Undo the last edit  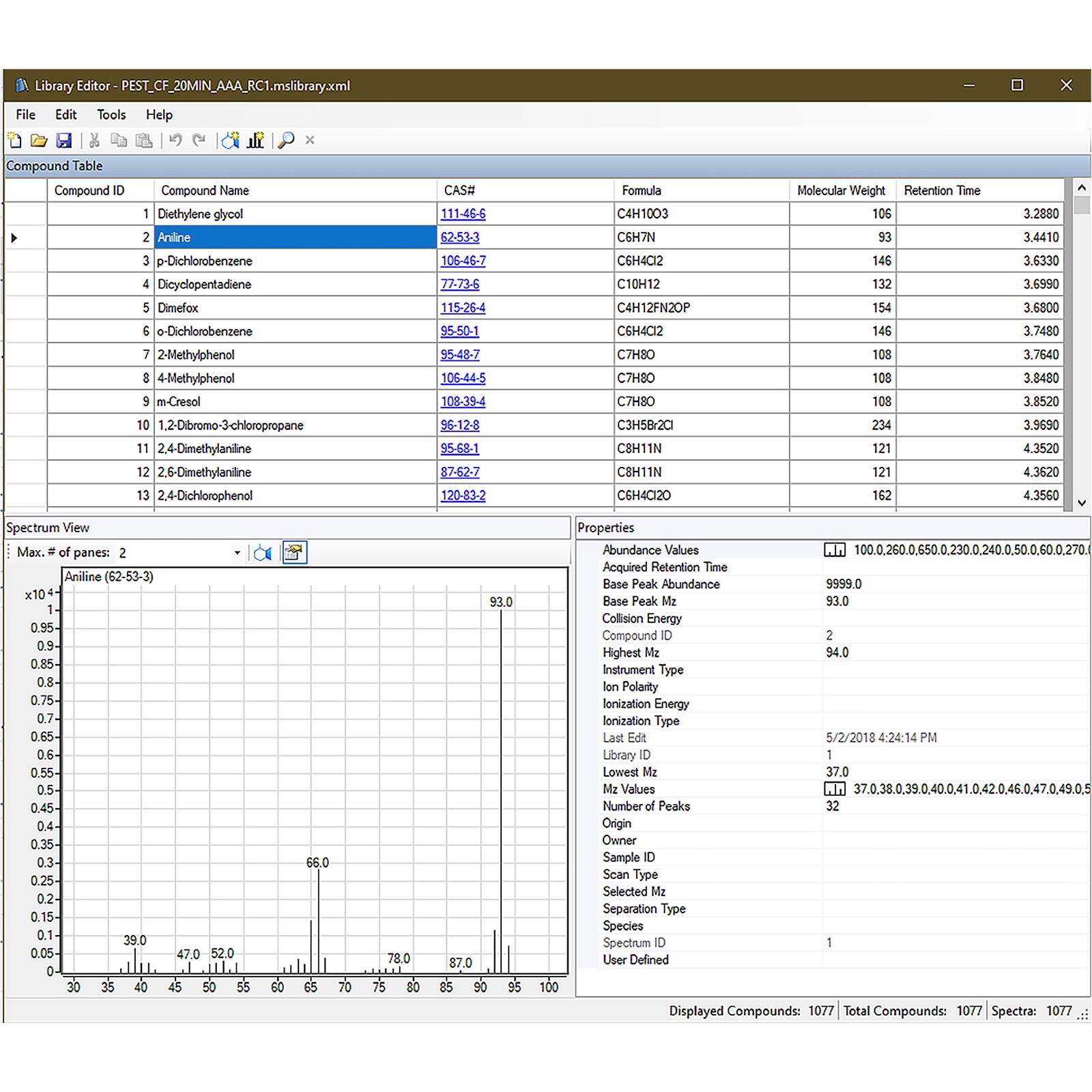pos(176,140)
